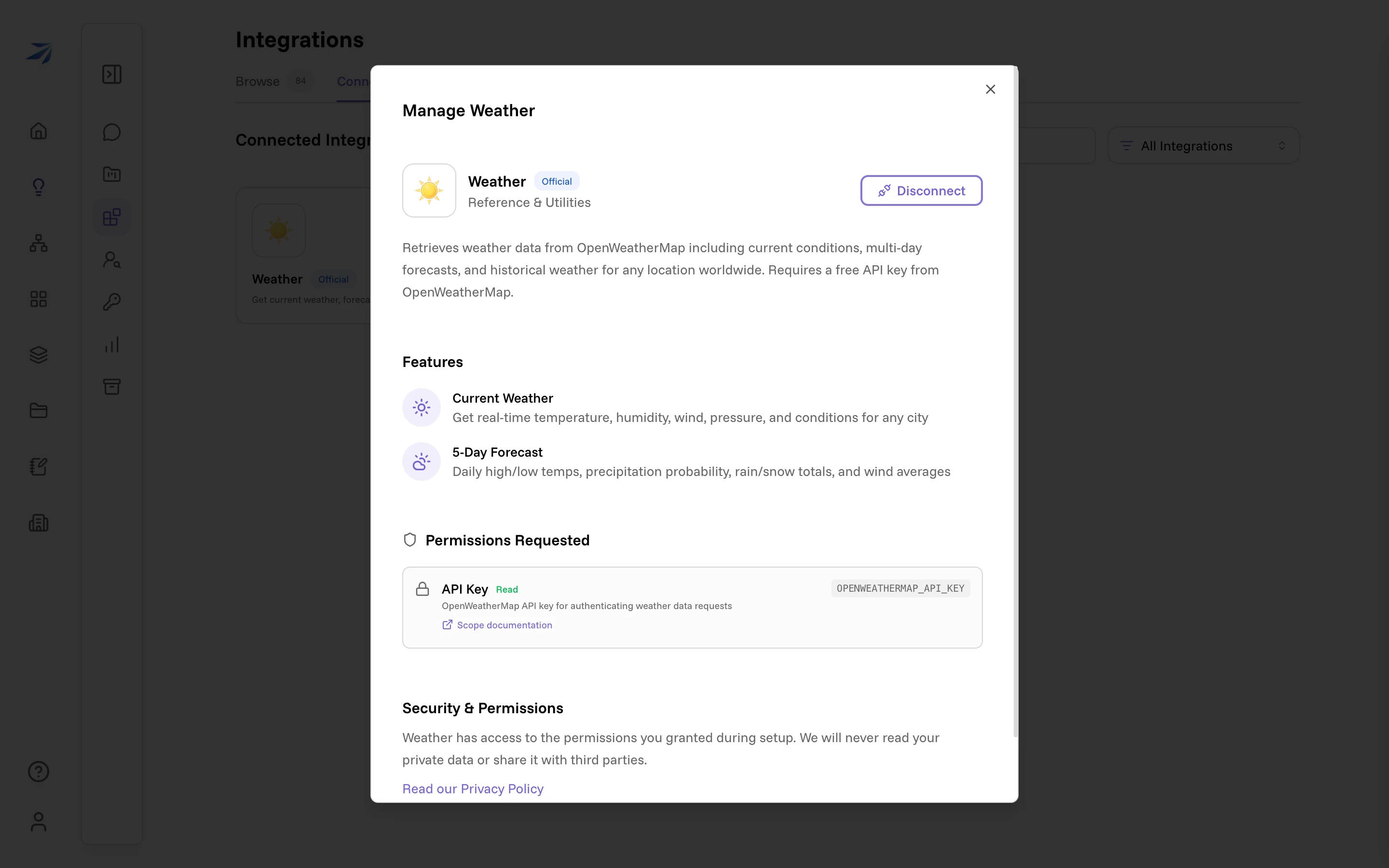Click the Weather card thumbnail in background
Image resolution: width=1389 pixels, height=868 pixels.
[x=279, y=231]
